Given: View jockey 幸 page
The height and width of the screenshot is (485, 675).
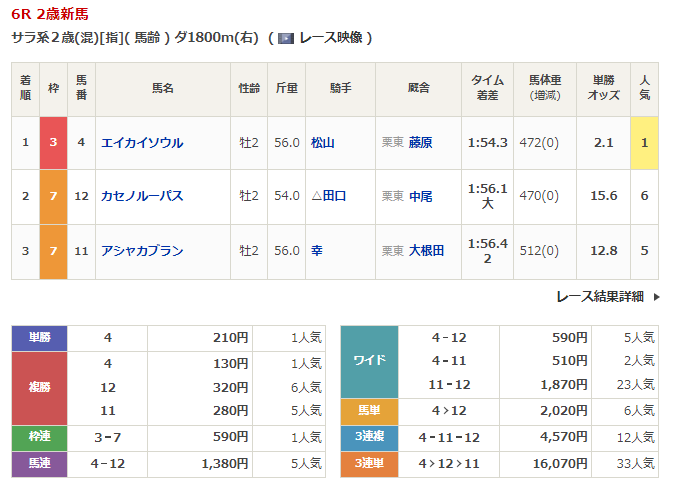Looking at the screenshot, I should [316, 250].
